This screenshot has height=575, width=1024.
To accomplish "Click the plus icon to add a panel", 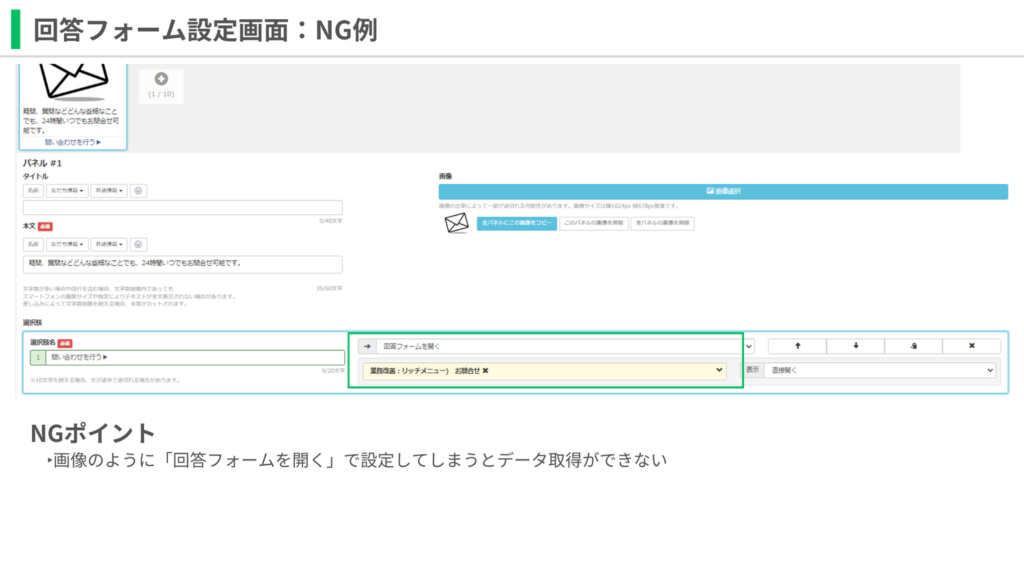I will tap(161, 79).
